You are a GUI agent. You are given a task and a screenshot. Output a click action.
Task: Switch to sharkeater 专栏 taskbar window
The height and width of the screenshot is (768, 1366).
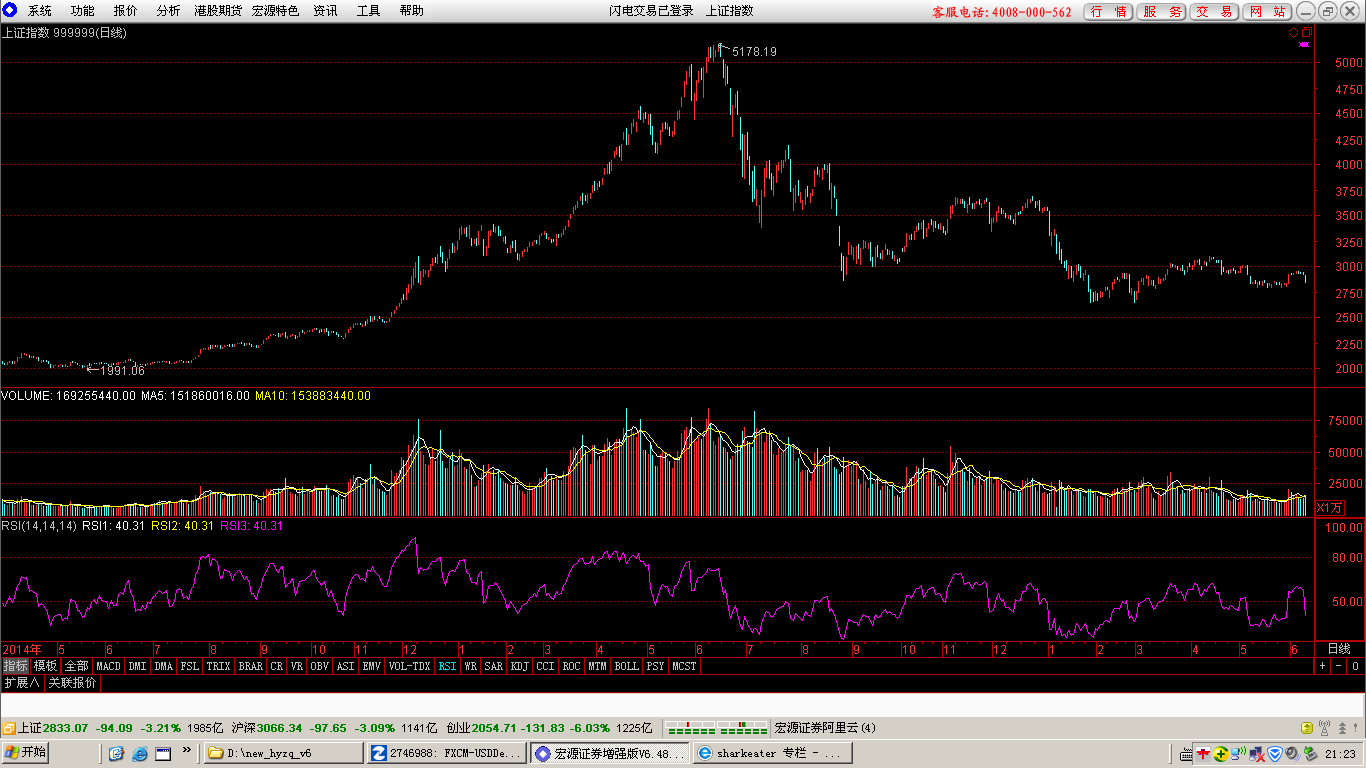click(x=772, y=753)
